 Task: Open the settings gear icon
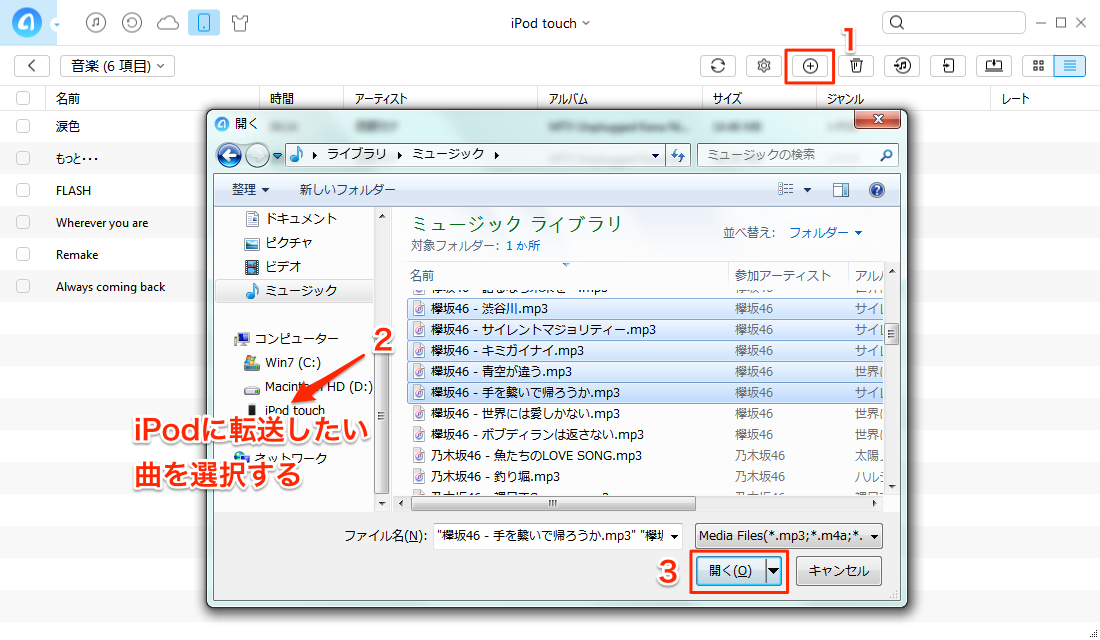point(764,66)
